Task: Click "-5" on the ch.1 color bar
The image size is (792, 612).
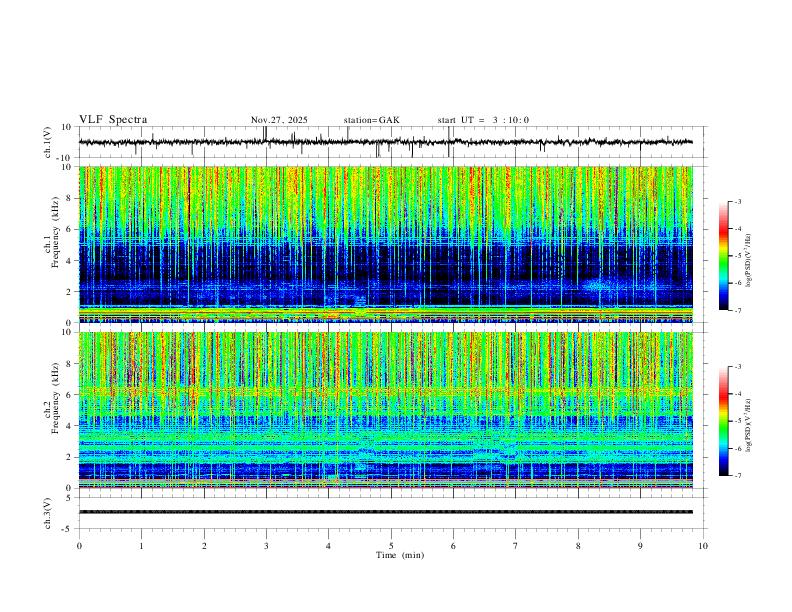Action: point(737,256)
